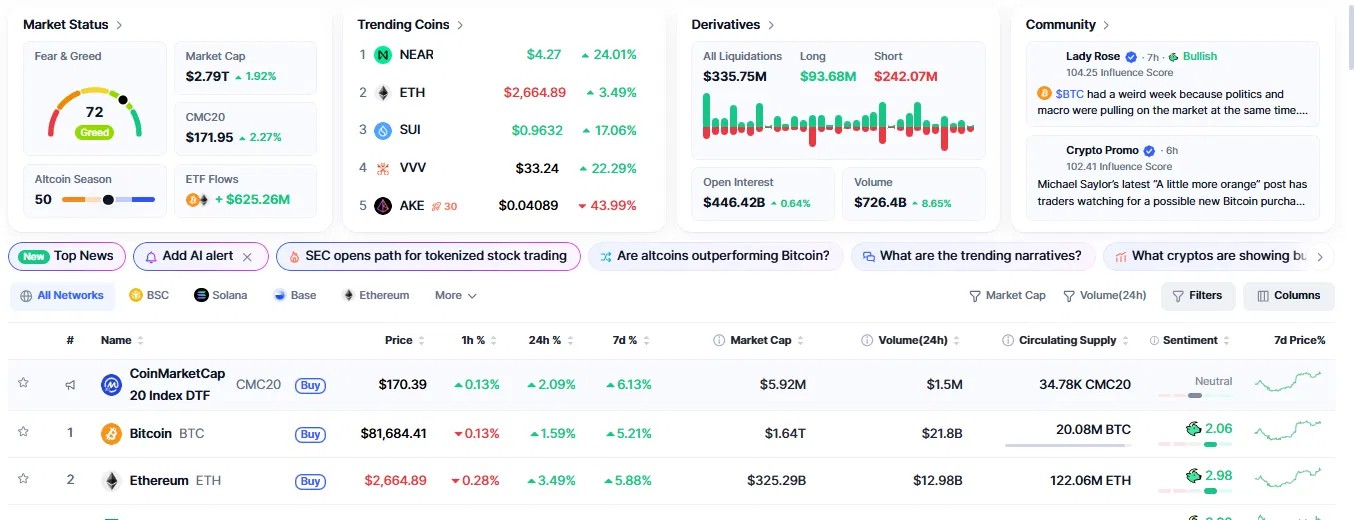Select the All Networks tab
Image resolution: width=1354 pixels, height=520 pixels.
(x=62, y=296)
